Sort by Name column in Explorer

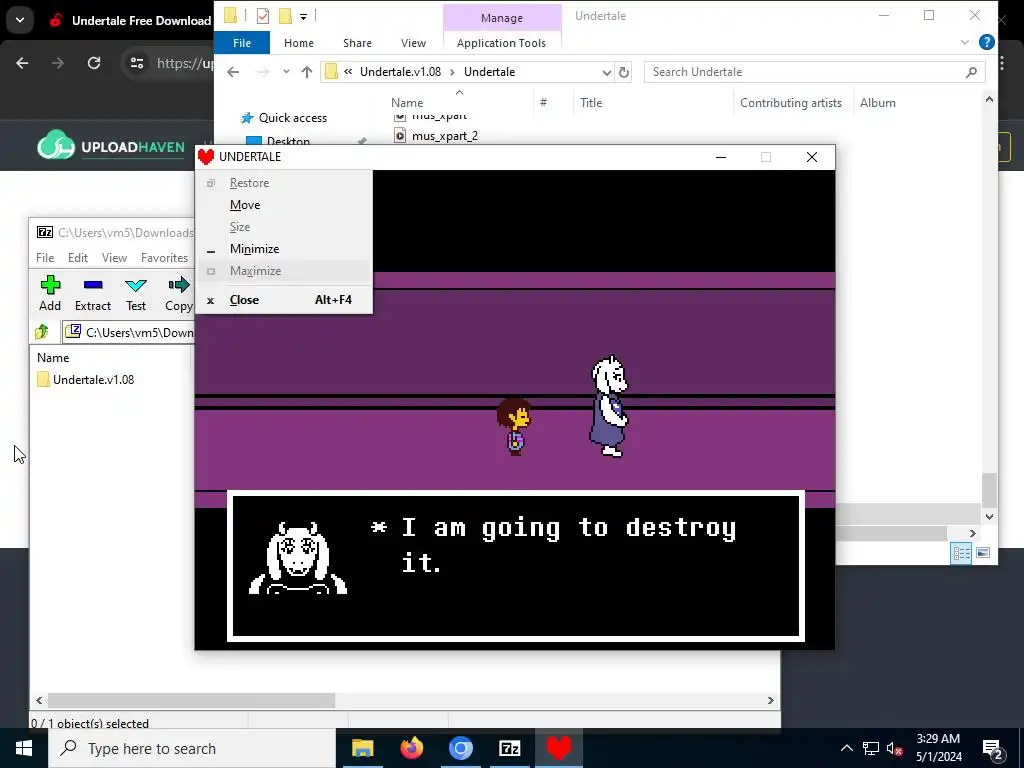[407, 103]
